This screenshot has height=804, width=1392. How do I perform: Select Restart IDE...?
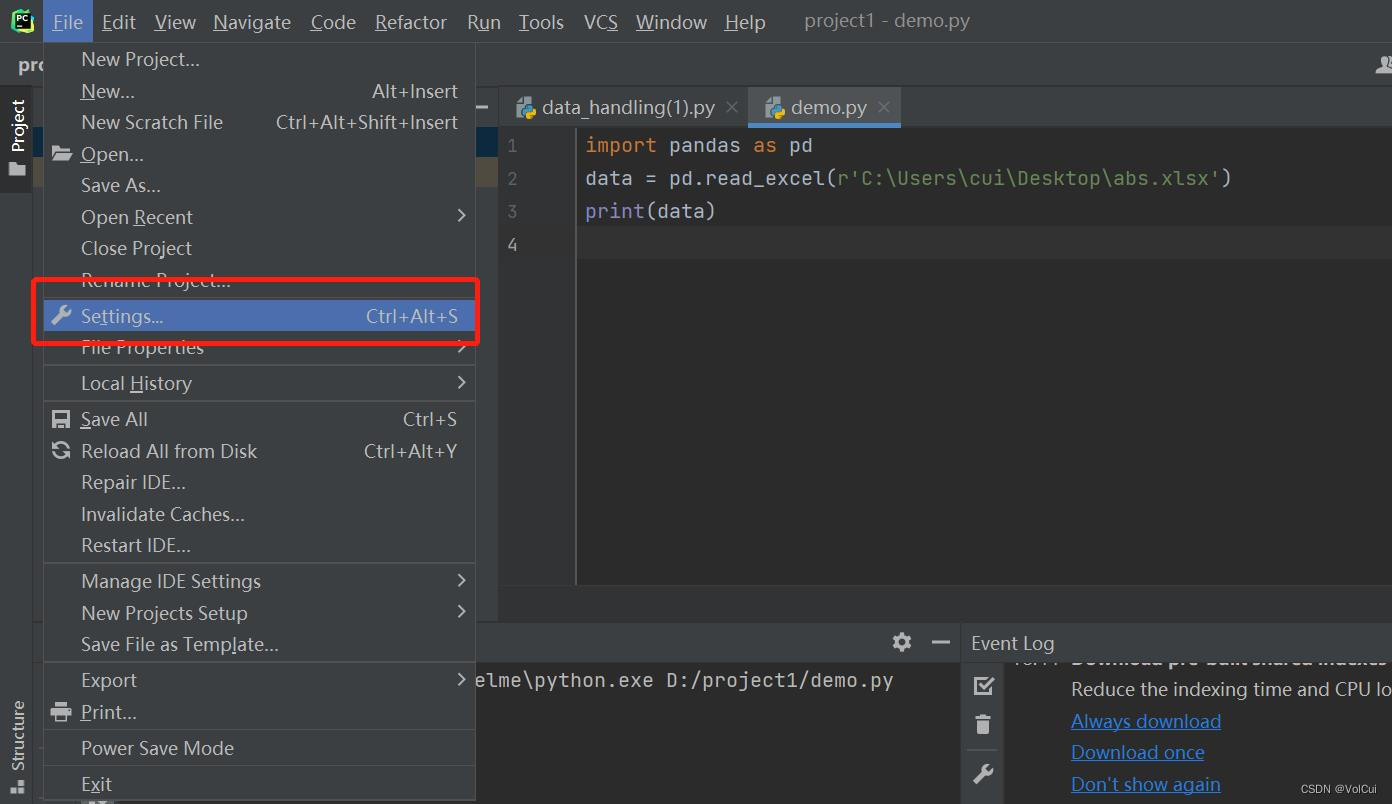tap(259, 545)
